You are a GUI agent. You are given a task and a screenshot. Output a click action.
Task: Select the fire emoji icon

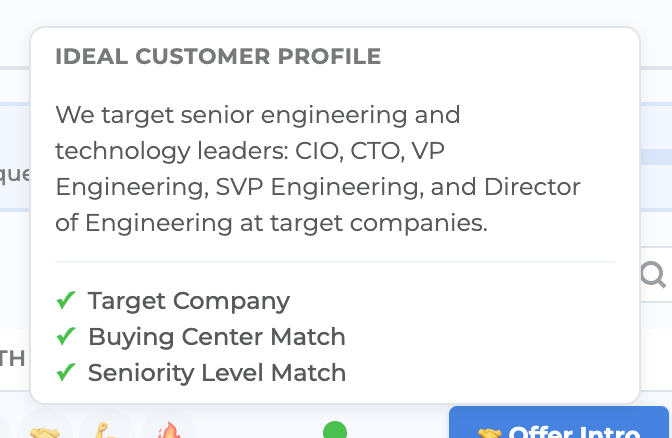[168, 430]
